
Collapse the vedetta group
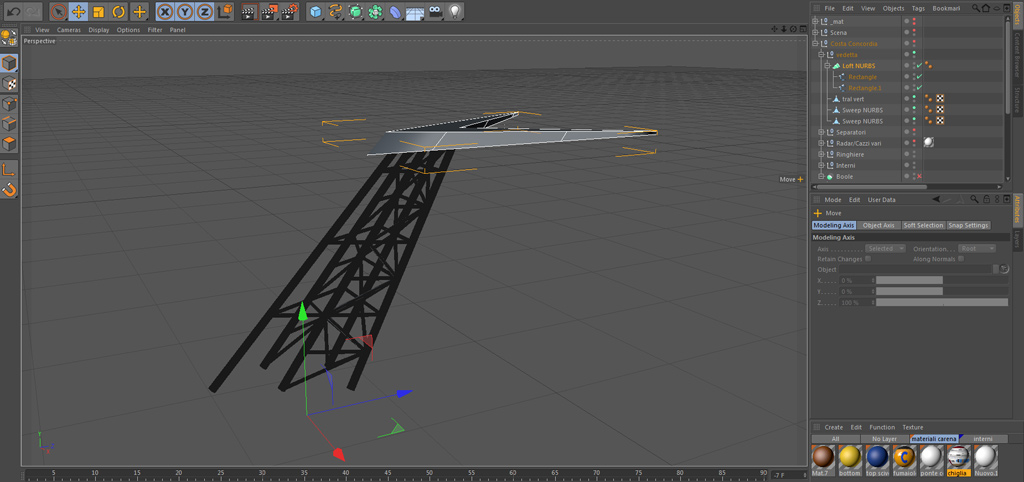click(x=821, y=55)
